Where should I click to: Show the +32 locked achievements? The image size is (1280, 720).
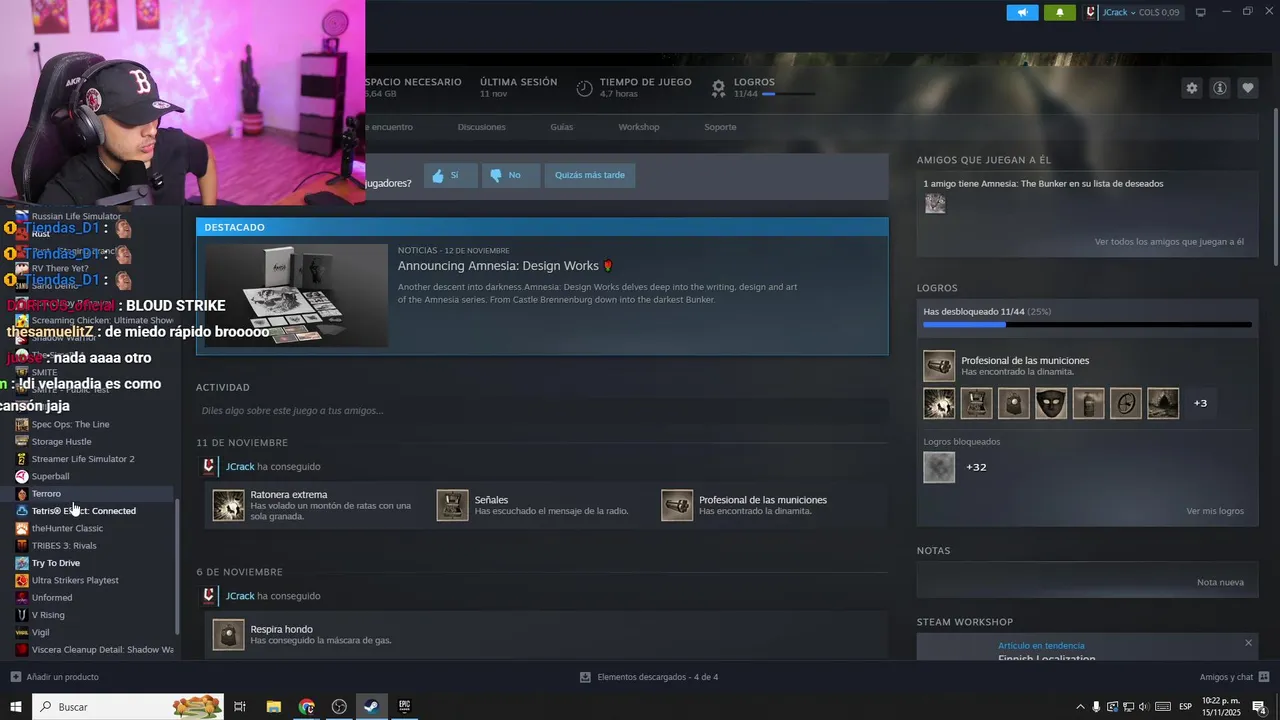[976, 467]
